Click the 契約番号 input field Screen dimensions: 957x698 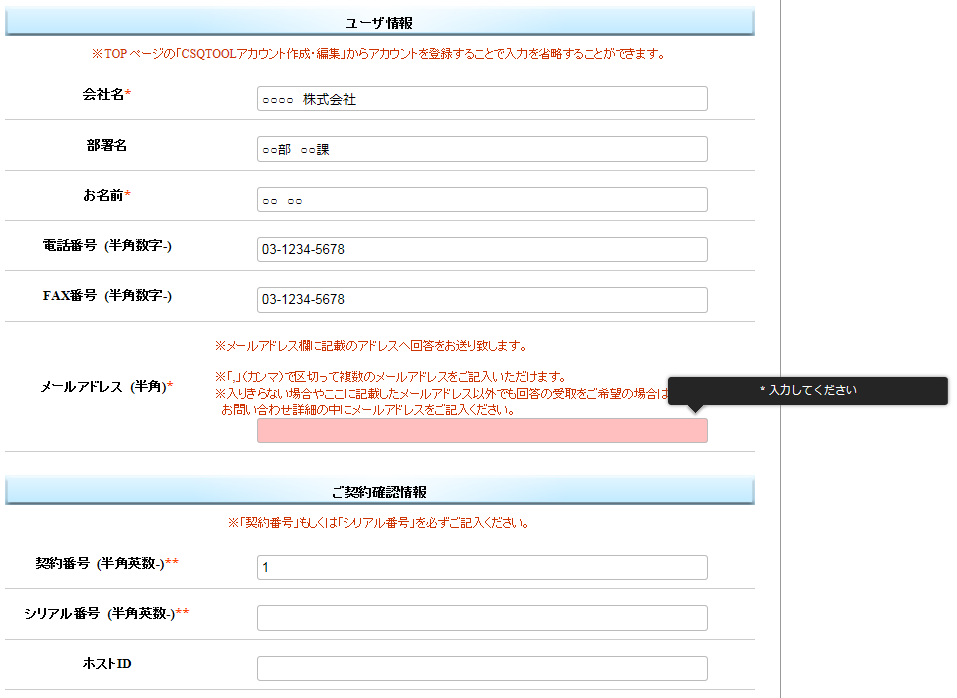click(481, 568)
